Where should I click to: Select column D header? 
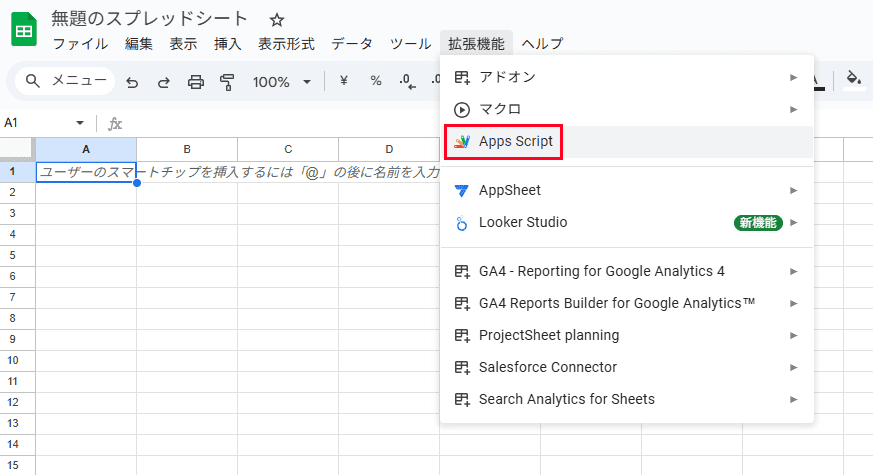389,149
